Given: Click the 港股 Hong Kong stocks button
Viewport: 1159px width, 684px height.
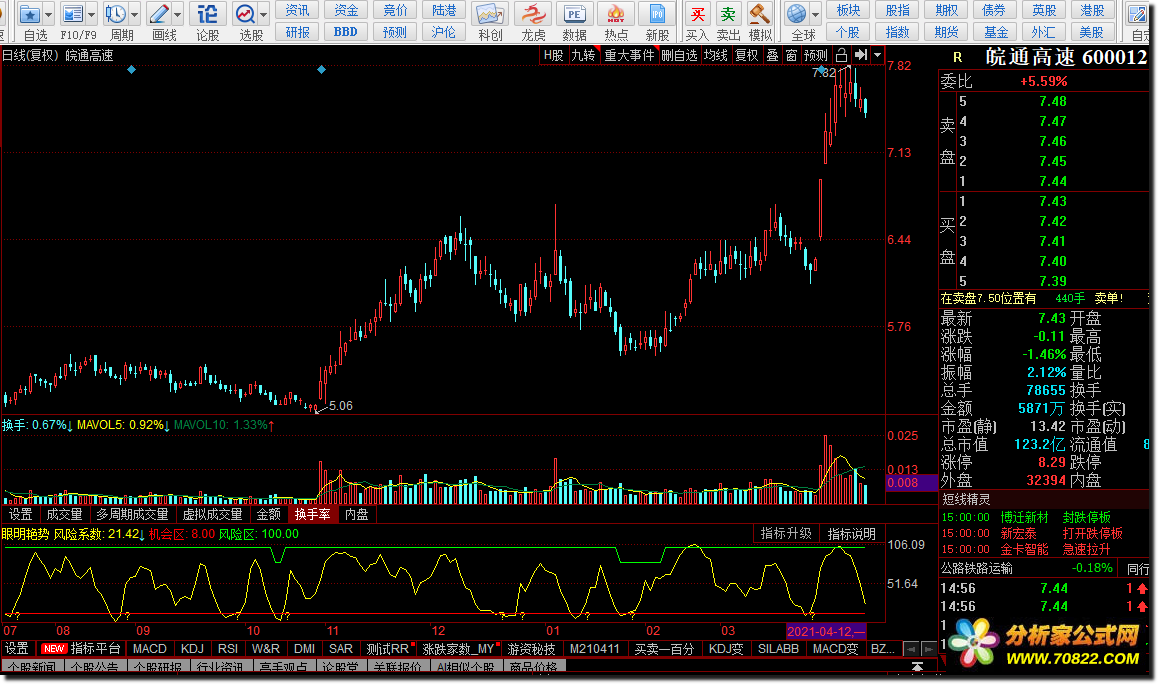Looking at the screenshot, I should click(x=1092, y=10).
